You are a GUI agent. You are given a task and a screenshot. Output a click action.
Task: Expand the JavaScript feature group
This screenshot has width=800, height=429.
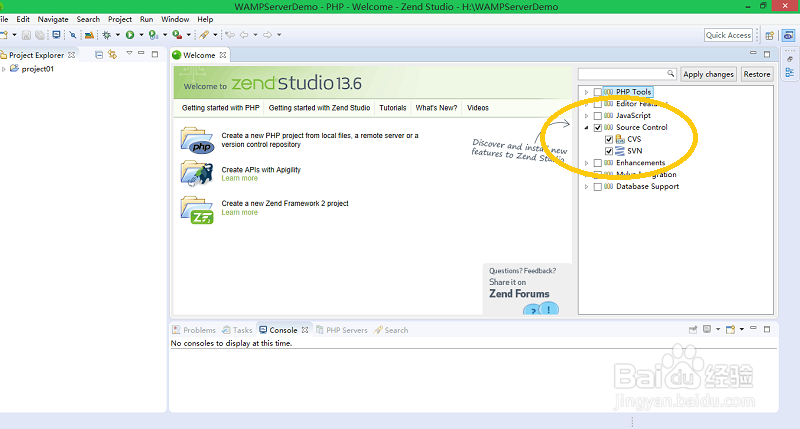586,116
